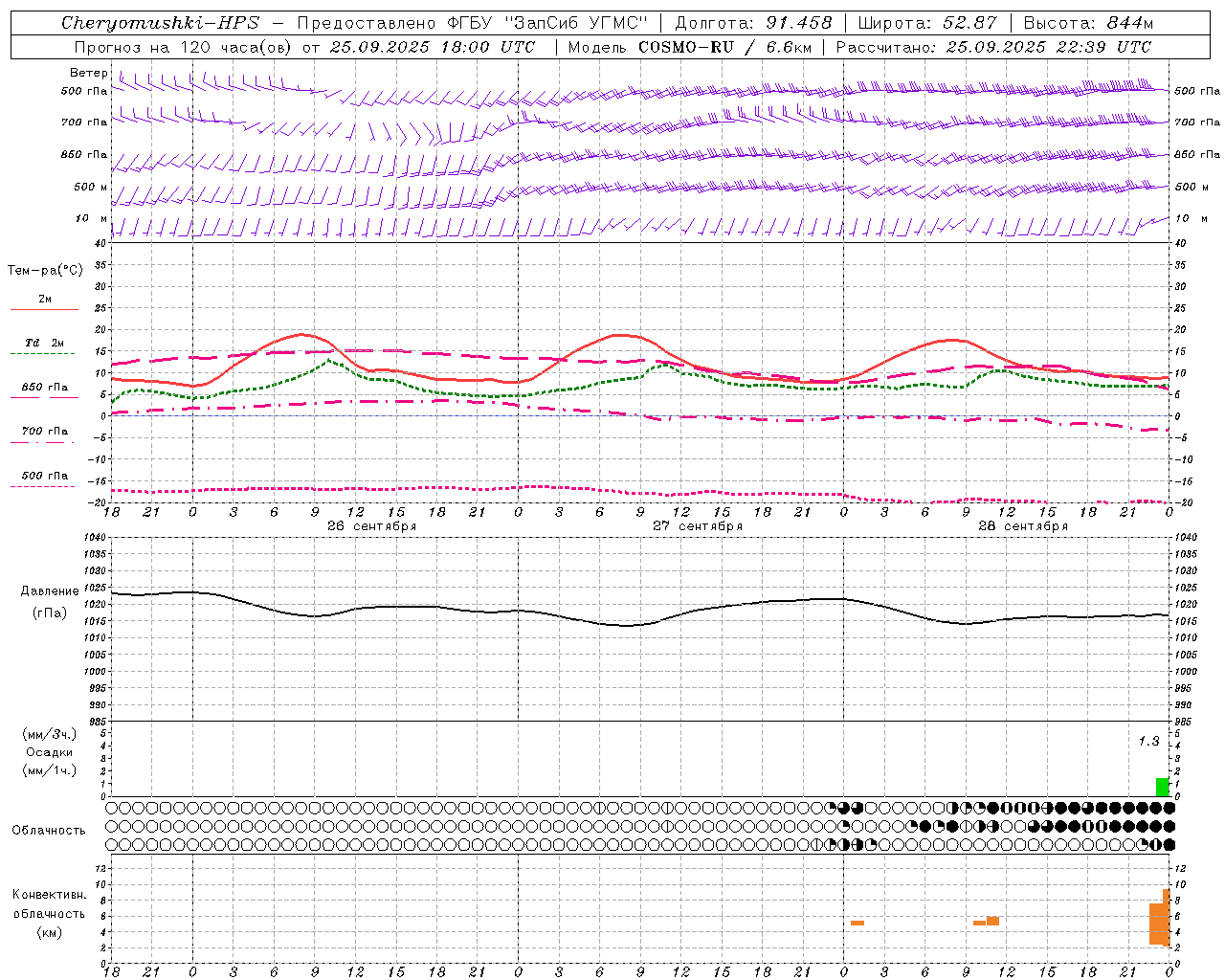Screen dimensions: 1225x980
Task: Select the "Тем-ра(°C)" axis label
Action: coord(45,271)
